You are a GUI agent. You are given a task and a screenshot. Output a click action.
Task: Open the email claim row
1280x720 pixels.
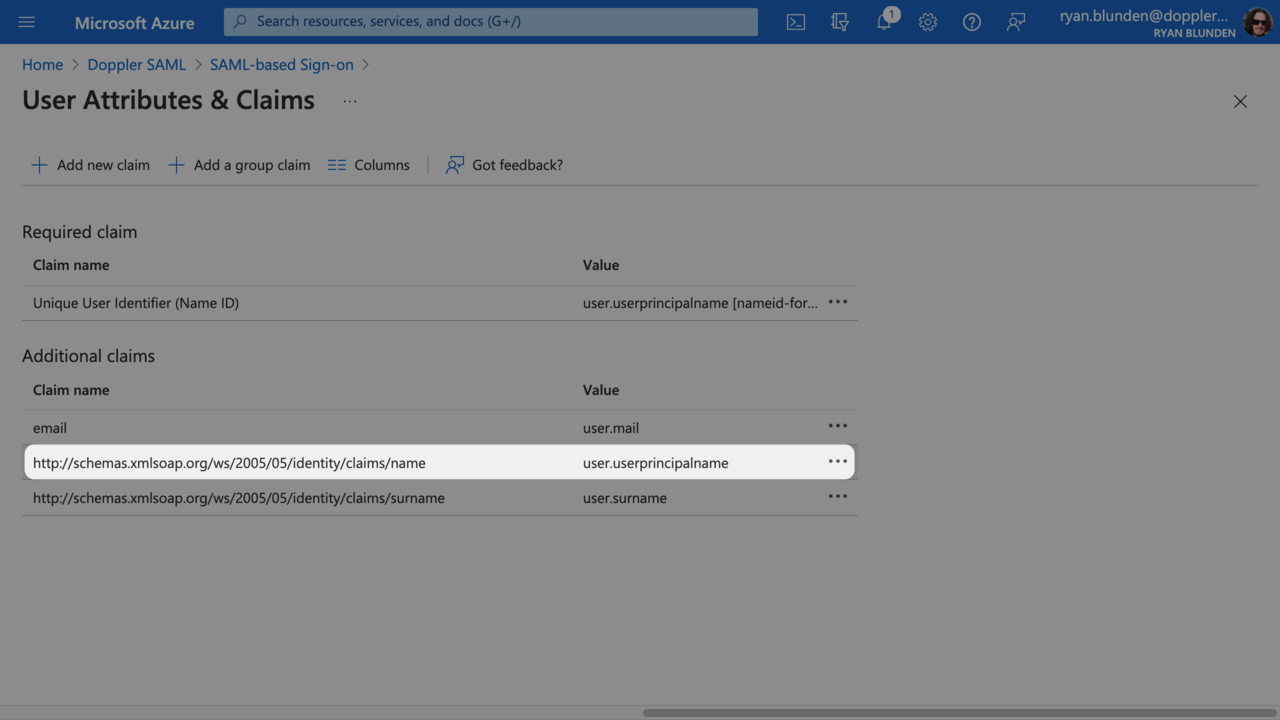pyautogui.click(x=440, y=427)
